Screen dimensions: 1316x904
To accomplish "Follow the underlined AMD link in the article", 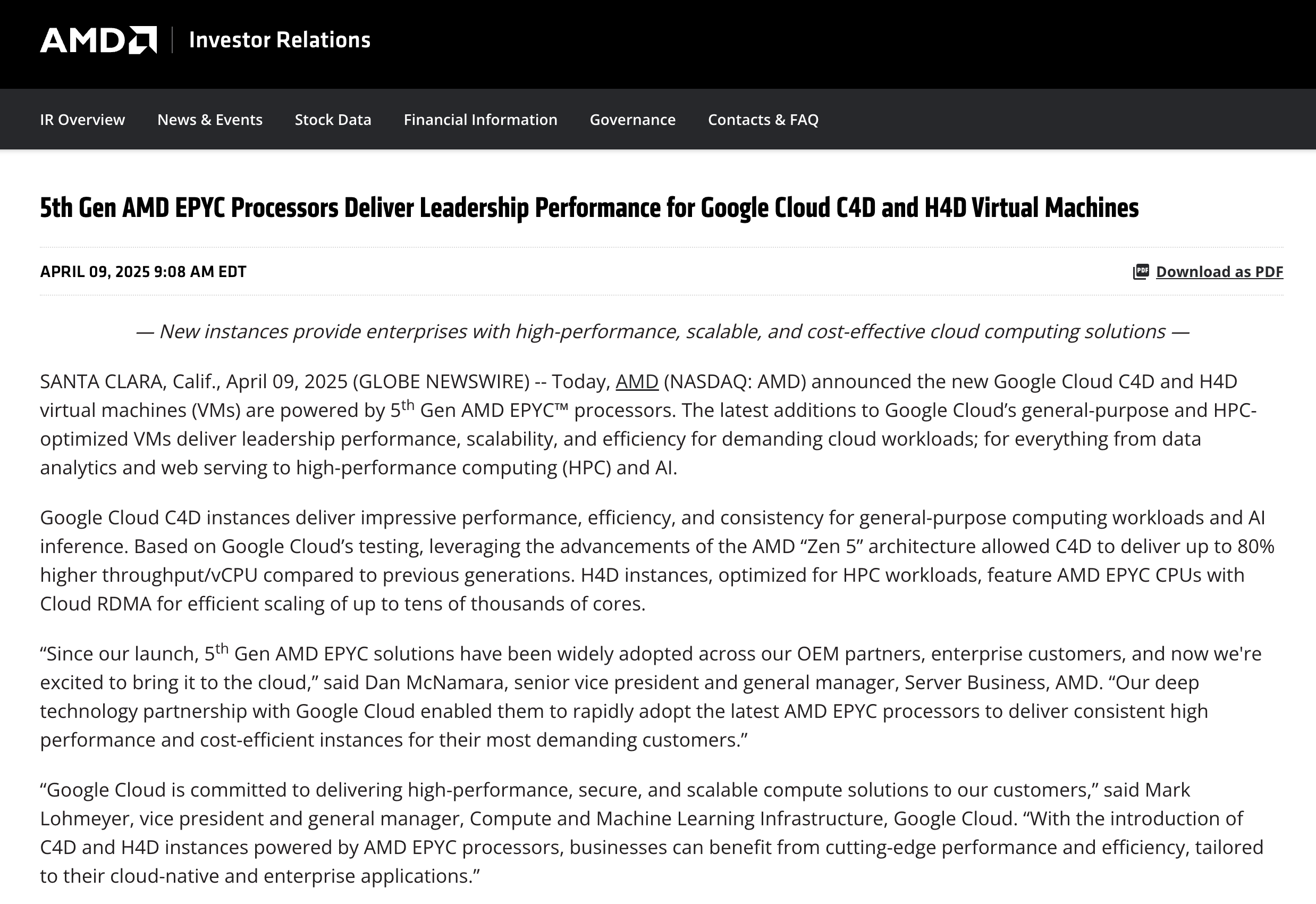I will [x=637, y=382].
